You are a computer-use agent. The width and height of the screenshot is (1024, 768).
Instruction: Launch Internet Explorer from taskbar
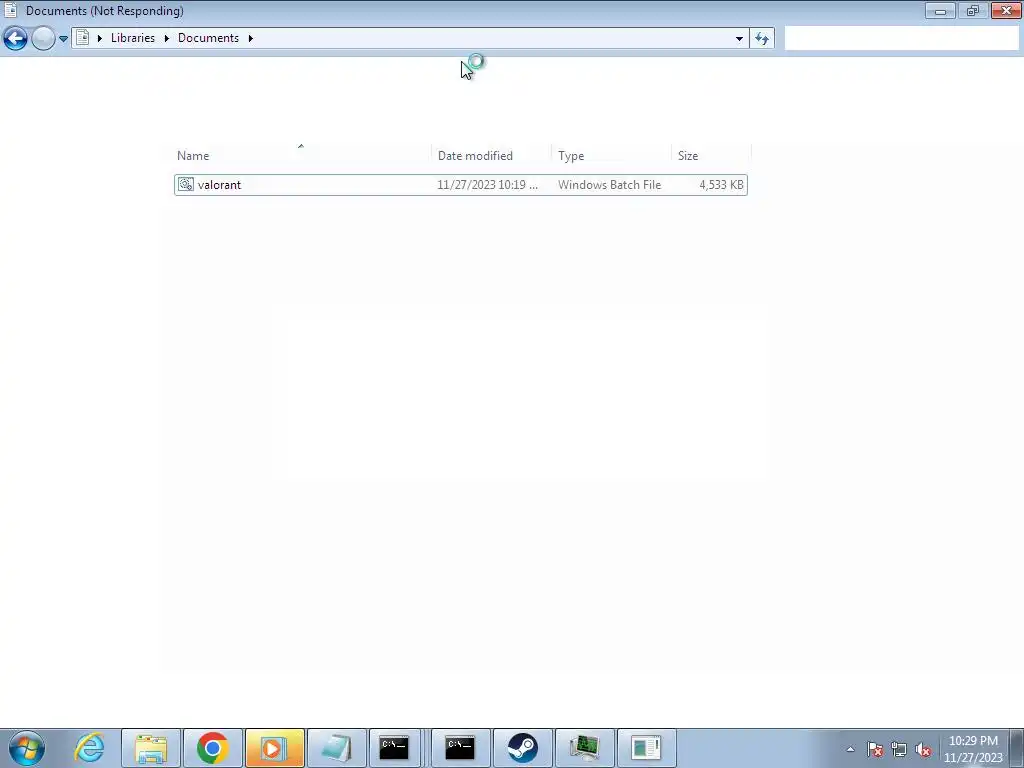click(89, 748)
